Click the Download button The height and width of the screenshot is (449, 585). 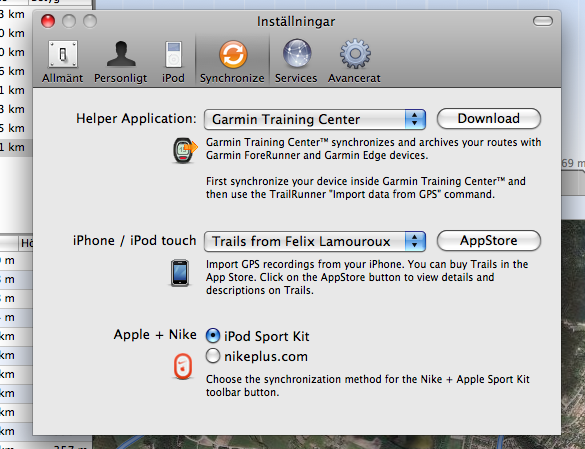[489, 119]
